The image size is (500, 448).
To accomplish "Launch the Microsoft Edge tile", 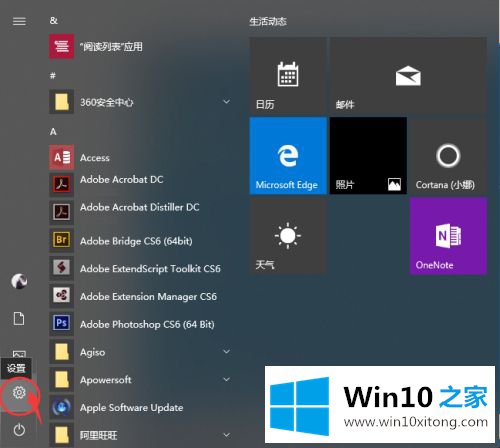I will tap(288, 156).
